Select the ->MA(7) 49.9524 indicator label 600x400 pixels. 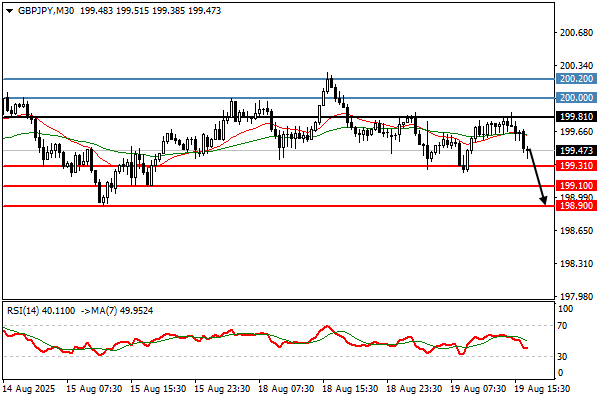(x=117, y=311)
